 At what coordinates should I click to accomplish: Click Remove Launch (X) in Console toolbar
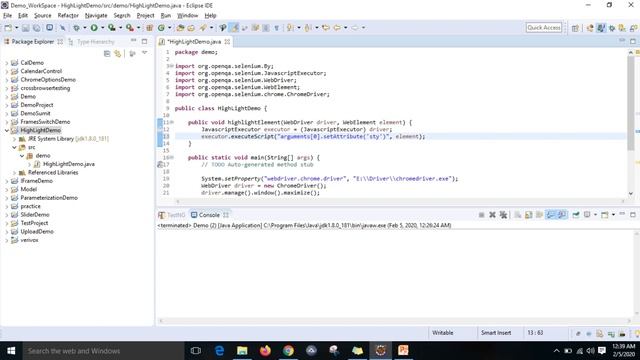click(x=492, y=215)
